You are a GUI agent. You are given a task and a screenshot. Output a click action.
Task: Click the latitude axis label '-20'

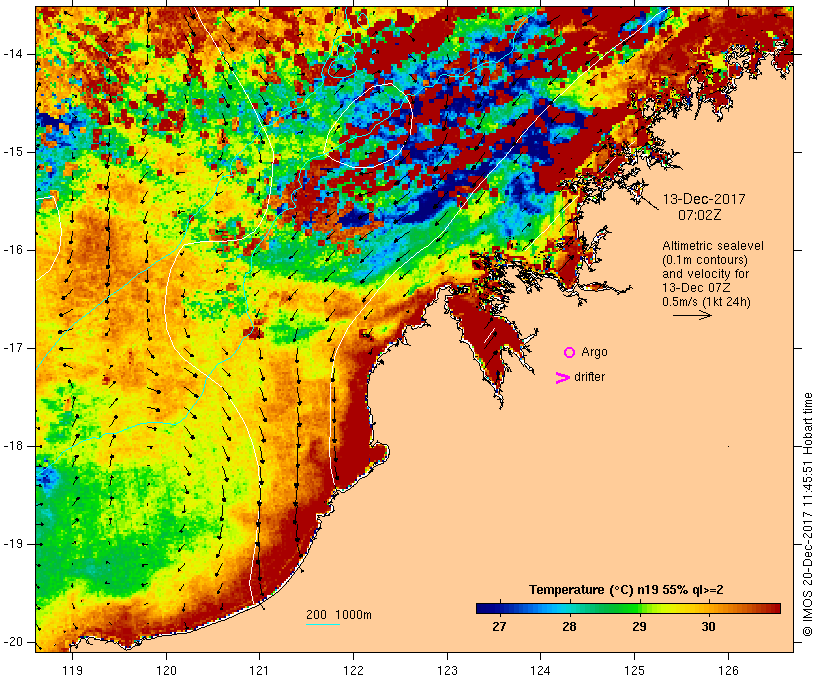[13, 642]
